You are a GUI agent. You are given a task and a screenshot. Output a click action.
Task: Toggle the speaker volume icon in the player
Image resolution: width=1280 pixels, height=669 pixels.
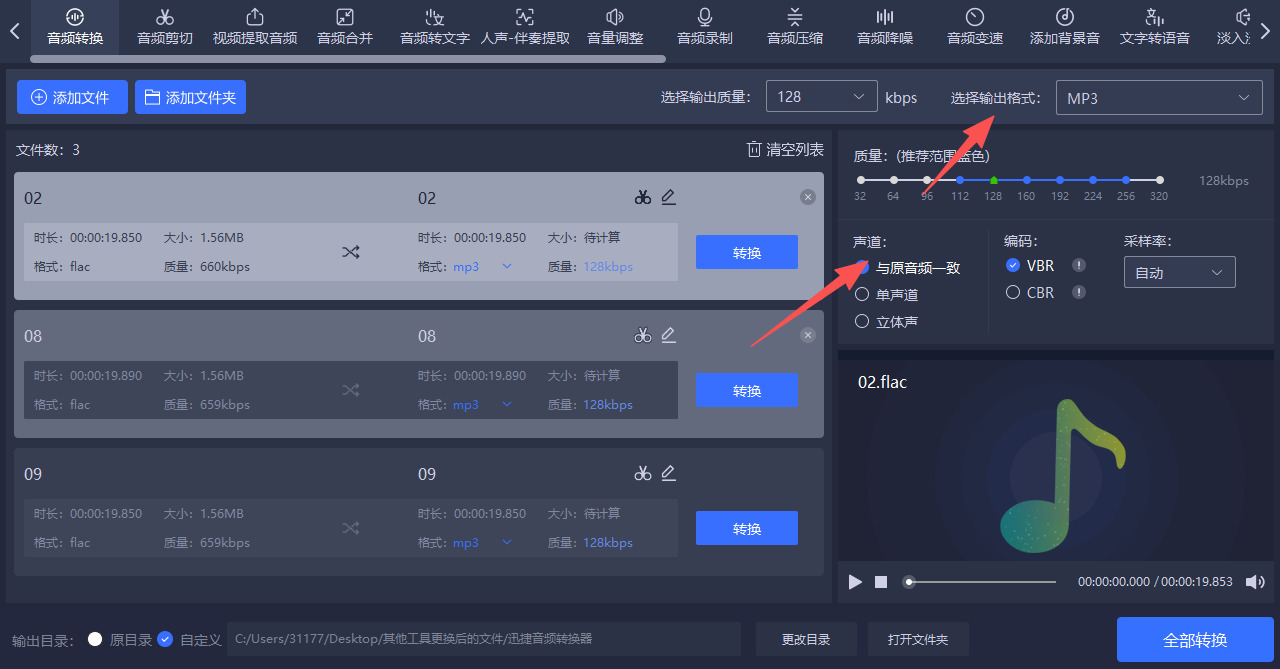[1255, 582]
